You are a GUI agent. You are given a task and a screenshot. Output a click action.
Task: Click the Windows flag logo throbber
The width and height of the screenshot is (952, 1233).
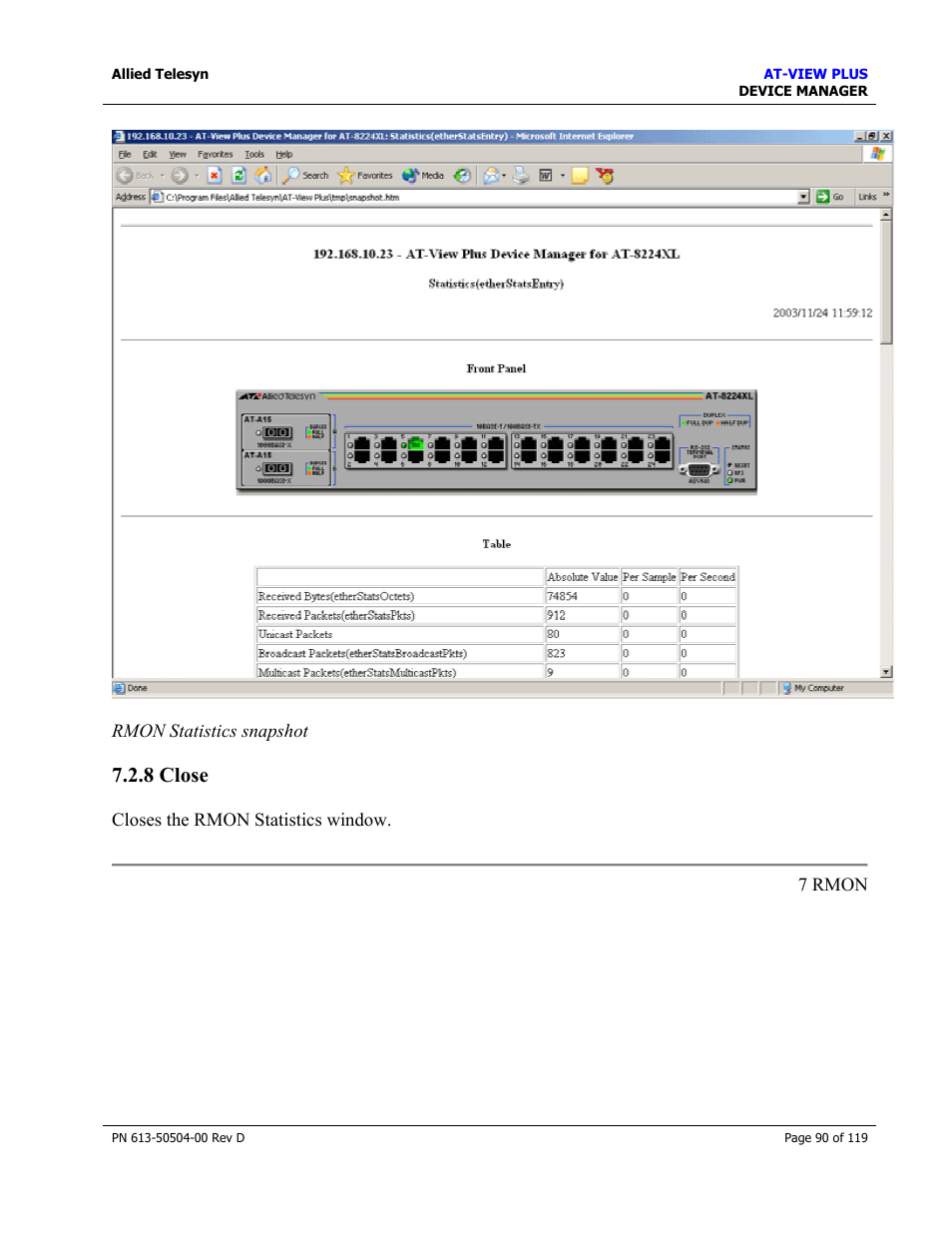(x=878, y=154)
